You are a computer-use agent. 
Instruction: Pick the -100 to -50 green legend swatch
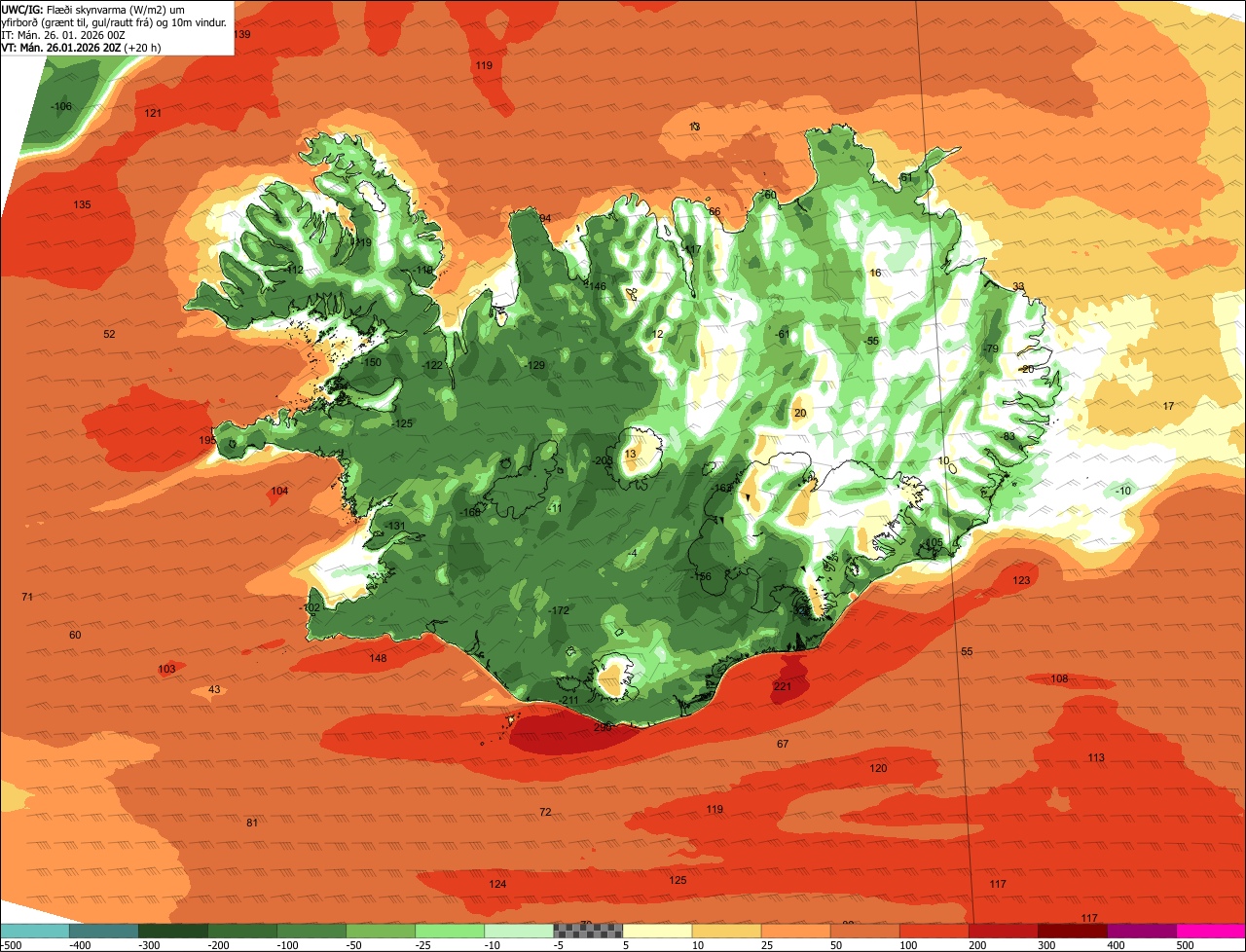(311, 931)
